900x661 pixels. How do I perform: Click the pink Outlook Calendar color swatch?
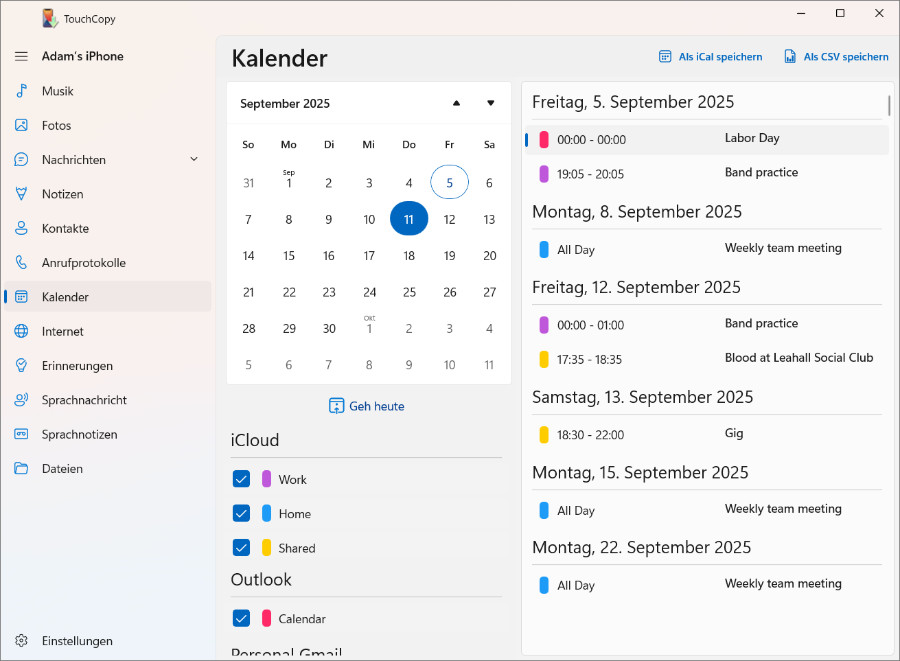(267, 618)
